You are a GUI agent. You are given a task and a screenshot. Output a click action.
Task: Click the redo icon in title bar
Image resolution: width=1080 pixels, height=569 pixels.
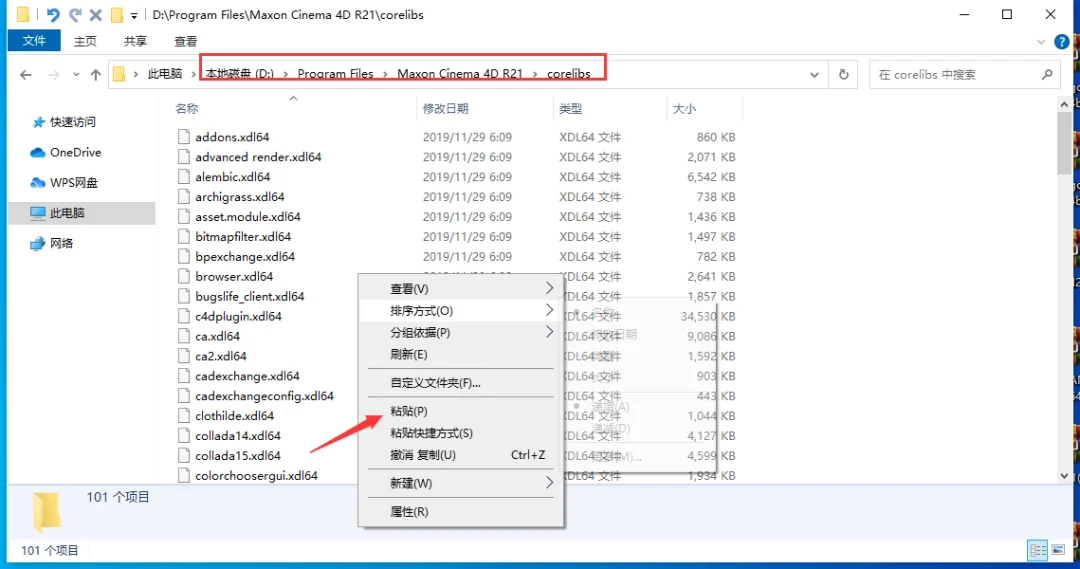pos(75,14)
